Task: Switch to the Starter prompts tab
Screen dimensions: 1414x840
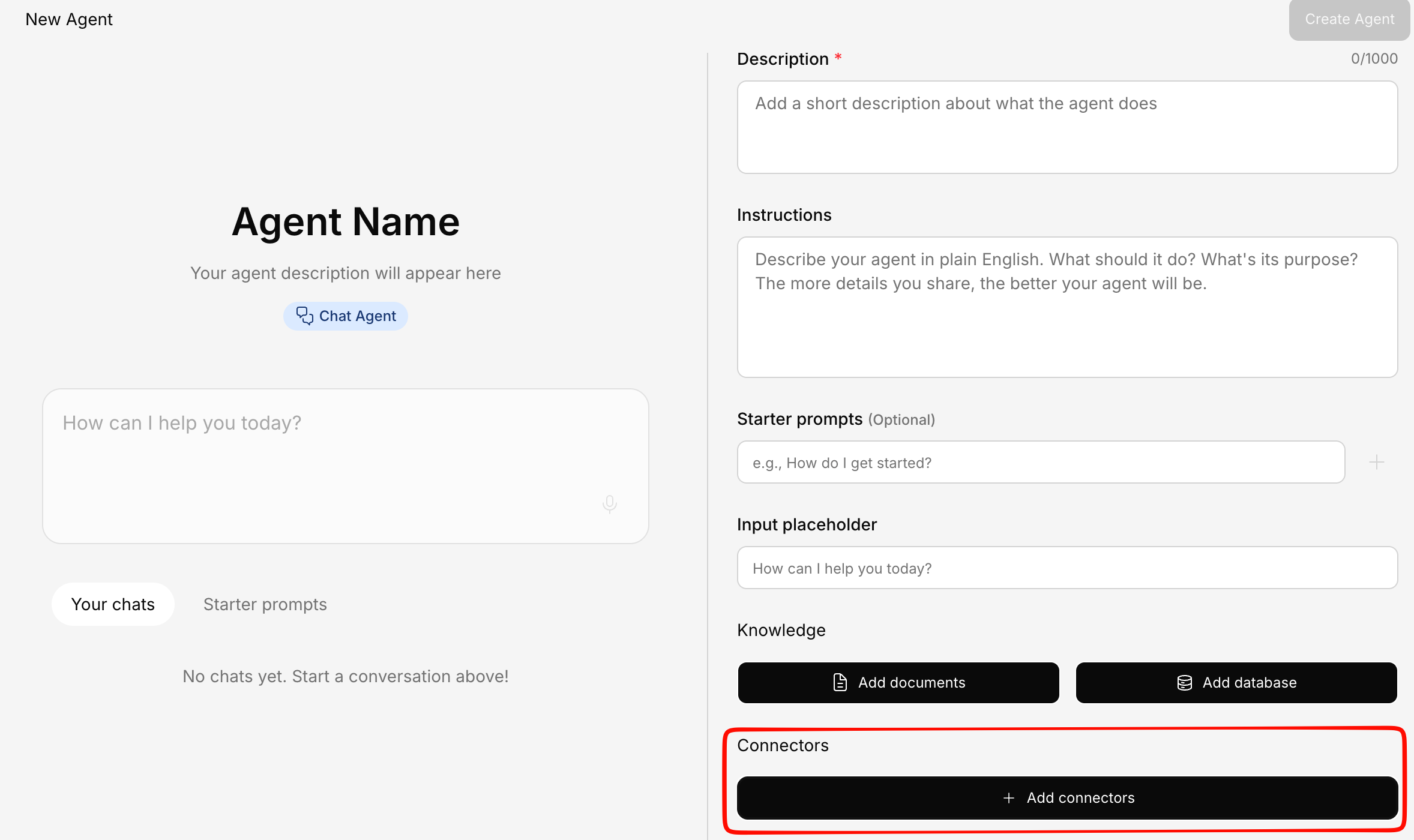Action: (265, 604)
